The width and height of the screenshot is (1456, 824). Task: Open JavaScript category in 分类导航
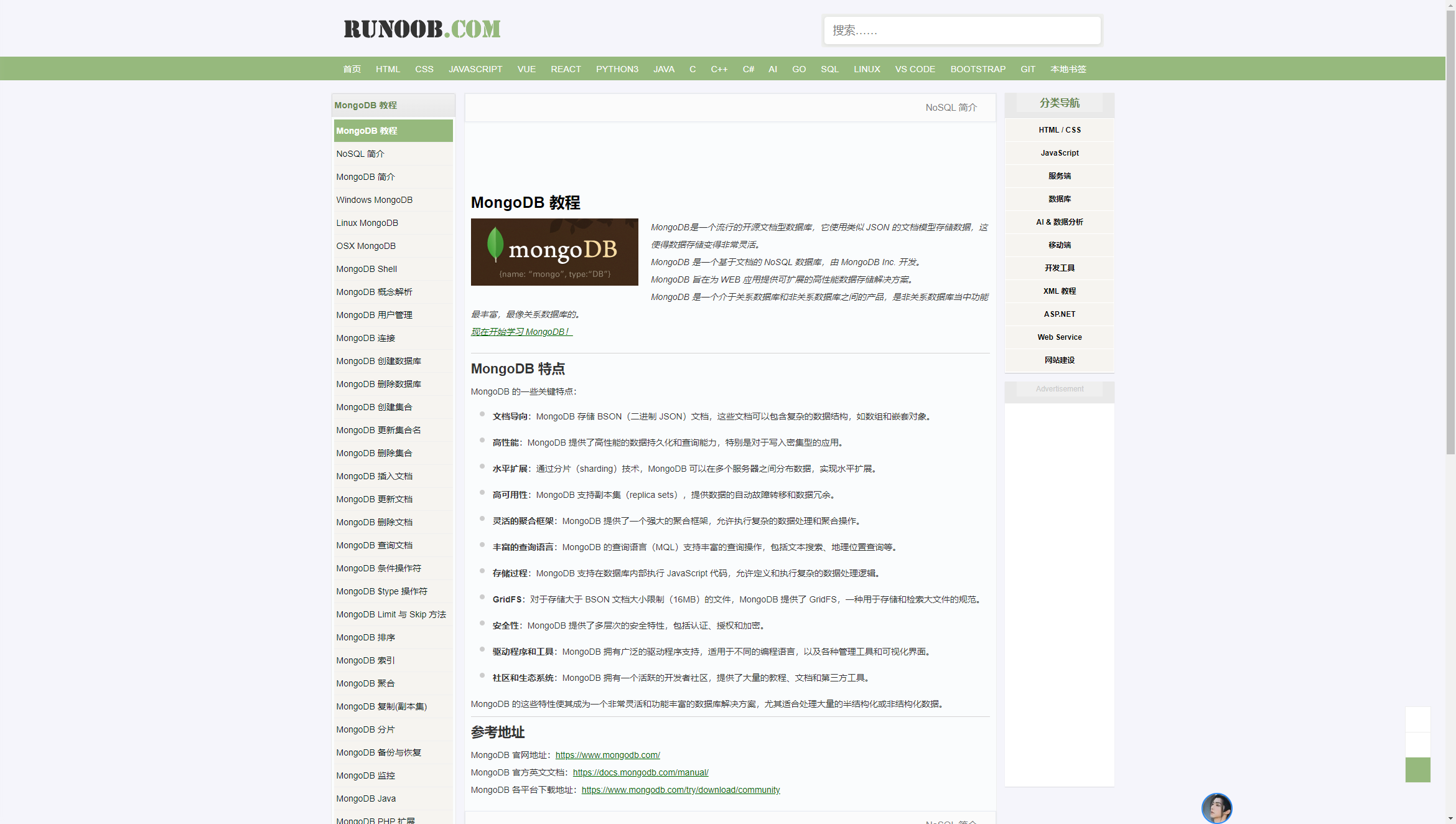tap(1059, 153)
